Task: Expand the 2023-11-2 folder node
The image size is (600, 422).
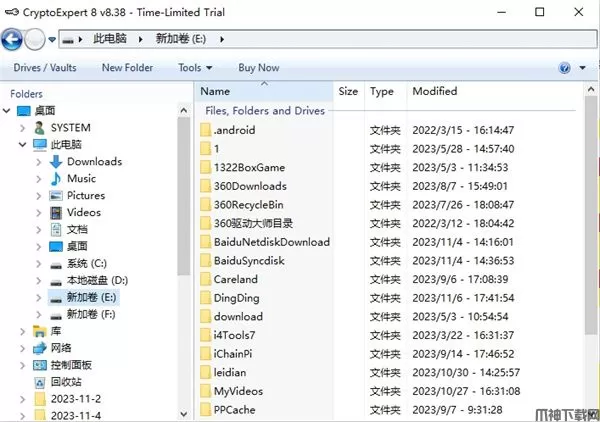Action: pyautogui.click(x=23, y=399)
